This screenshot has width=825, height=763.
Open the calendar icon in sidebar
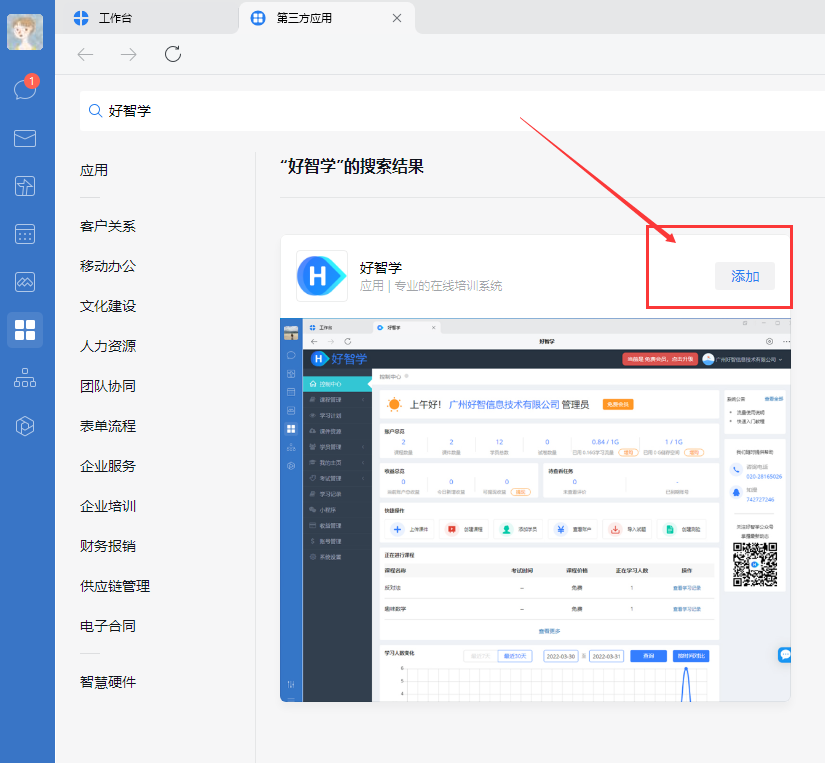[25, 234]
